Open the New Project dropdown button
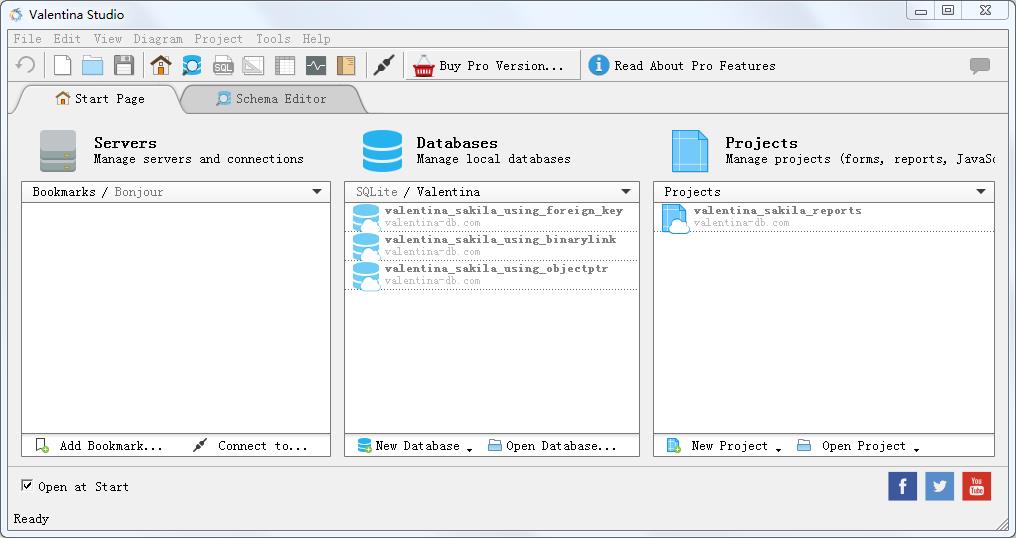This screenshot has width=1016, height=538. 724,446
